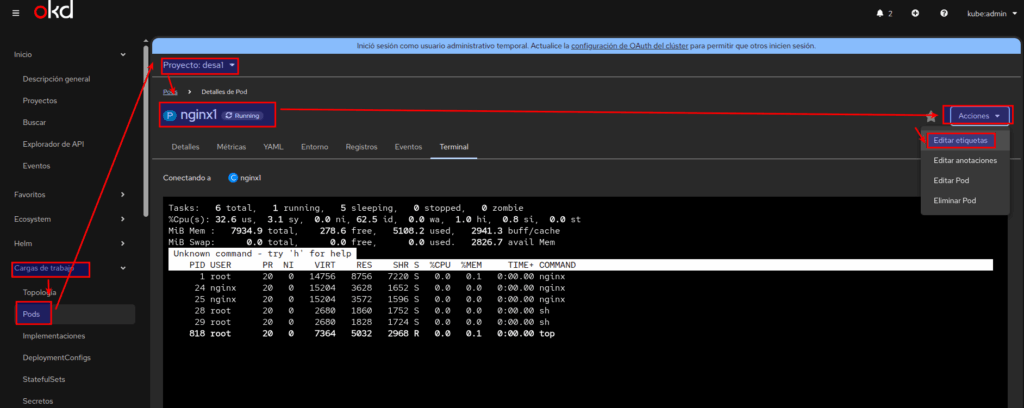Image resolution: width=1024 pixels, height=408 pixels.
Task: Collapse the Cargas de trabajo section
Action: tap(70, 268)
